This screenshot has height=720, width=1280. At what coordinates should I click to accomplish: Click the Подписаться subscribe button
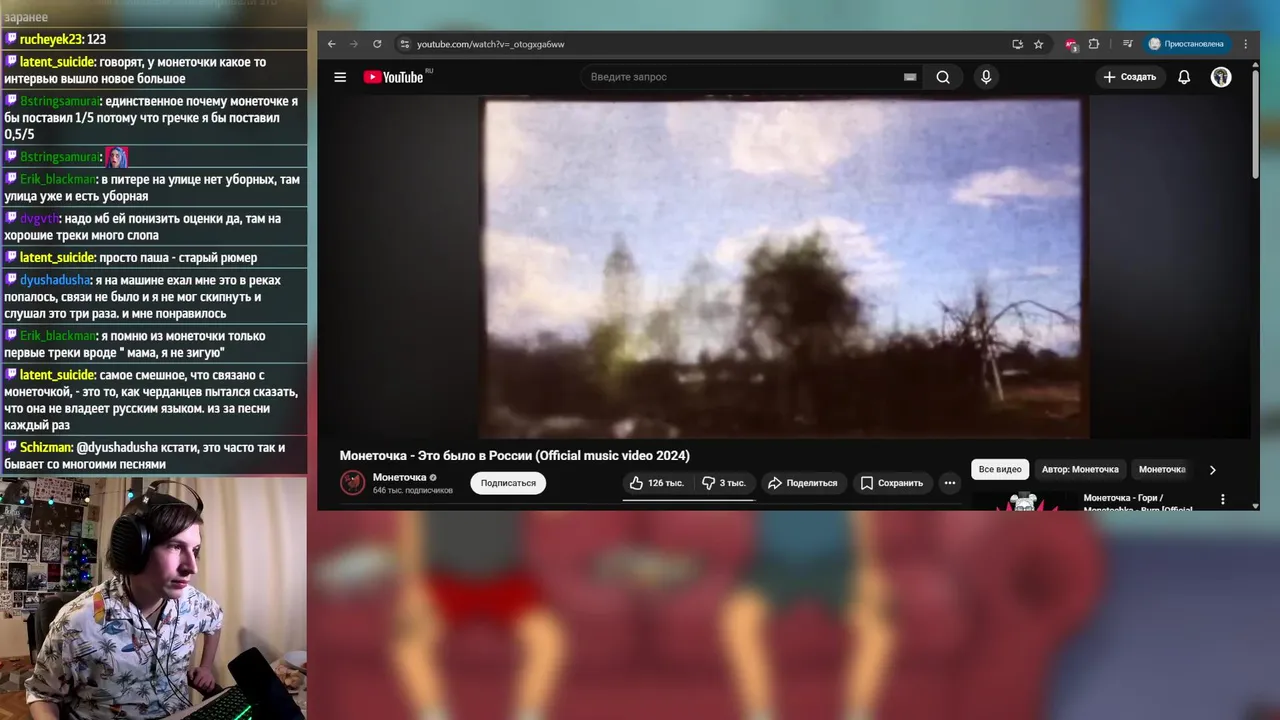(508, 483)
